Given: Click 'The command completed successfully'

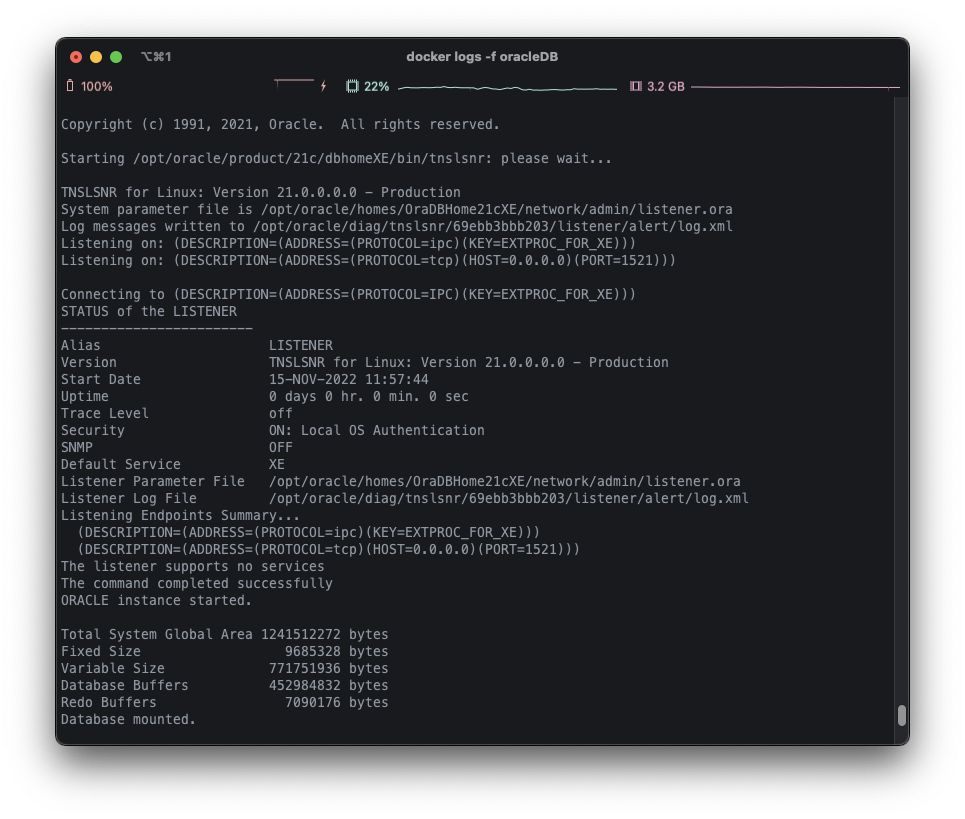Looking at the screenshot, I should pos(196,583).
